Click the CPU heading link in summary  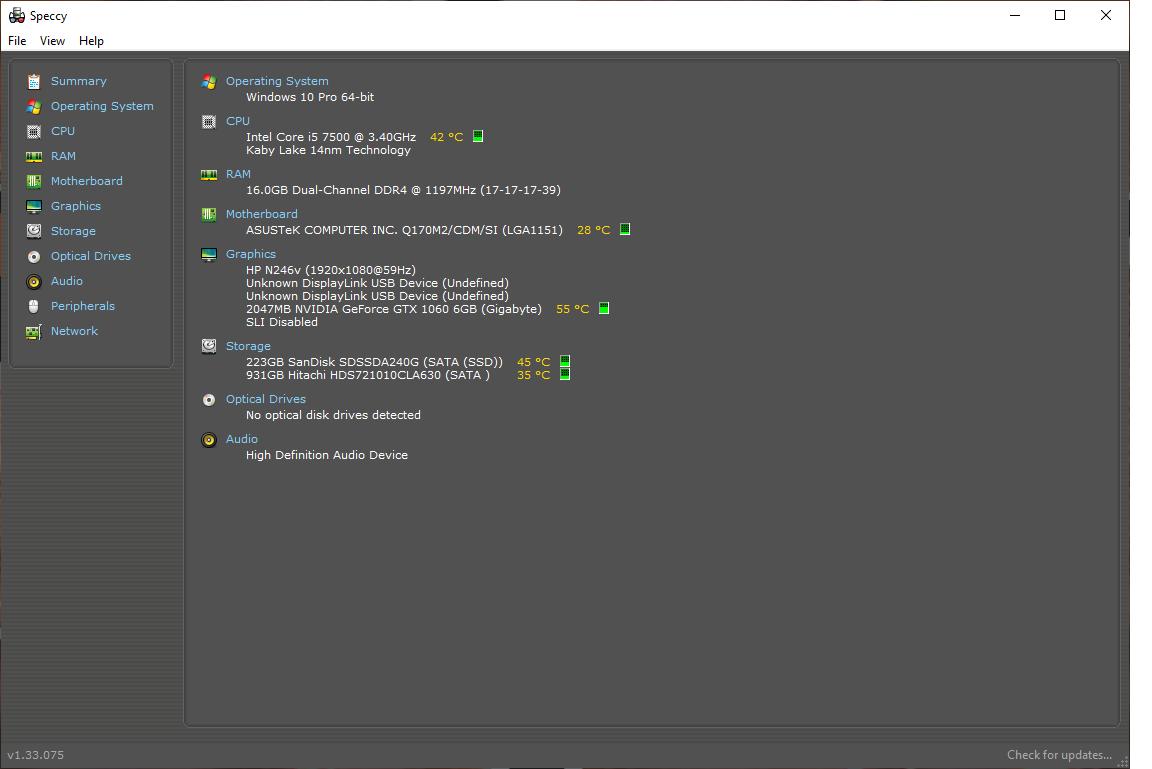click(237, 121)
